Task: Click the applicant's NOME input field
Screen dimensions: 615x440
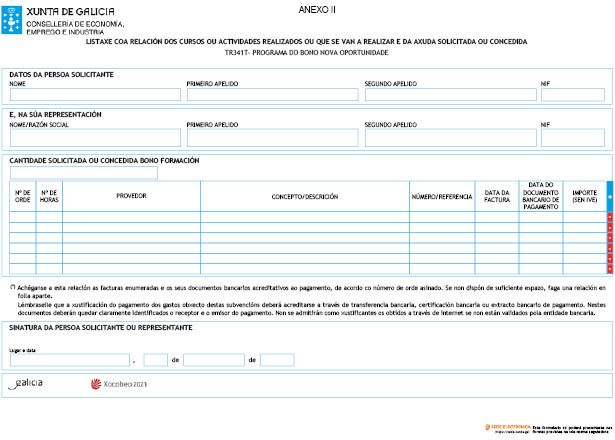Action: pyautogui.click(x=93, y=96)
